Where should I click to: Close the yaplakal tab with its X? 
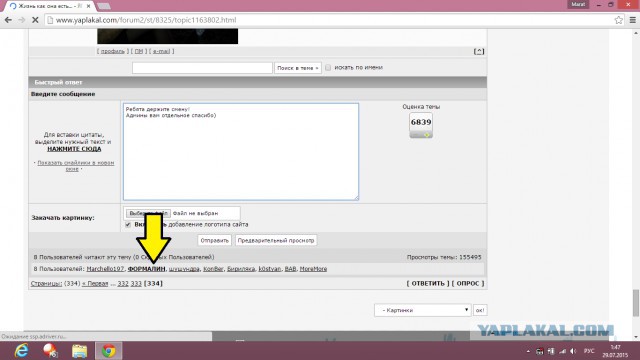pyautogui.click(x=88, y=6)
